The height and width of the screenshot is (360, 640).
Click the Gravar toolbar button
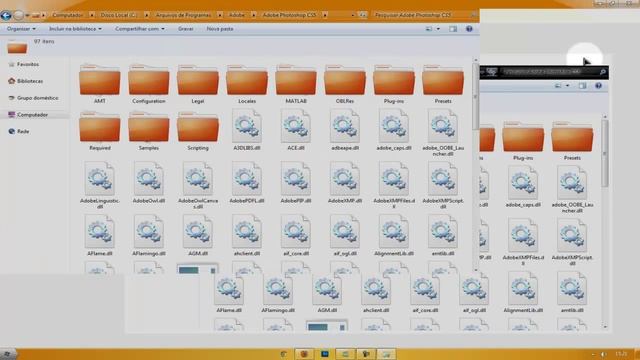click(x=186, y=29)
